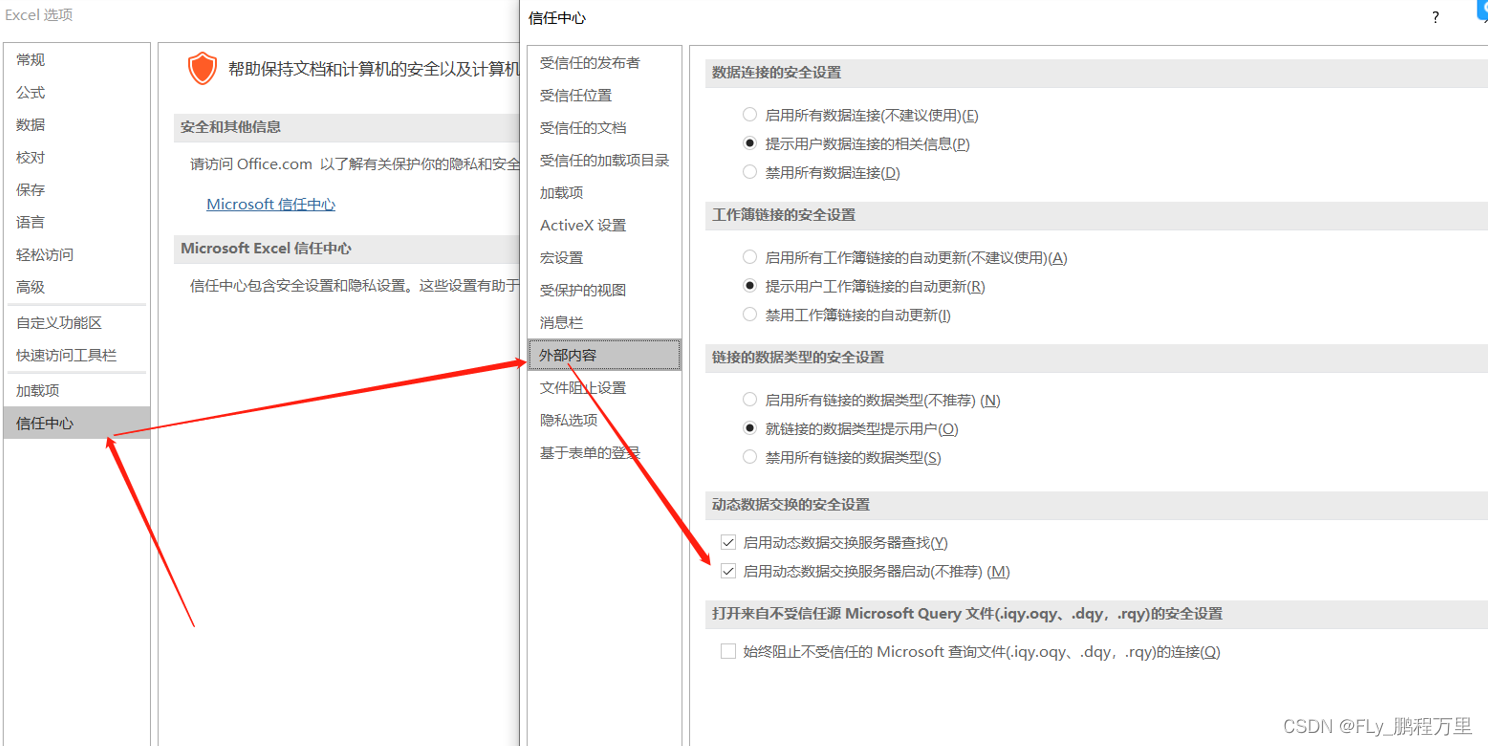Select 隐私选项 in Trust Center list
Screen dimensions: 1488x746
pyautogui.click(x=605, y=420)
